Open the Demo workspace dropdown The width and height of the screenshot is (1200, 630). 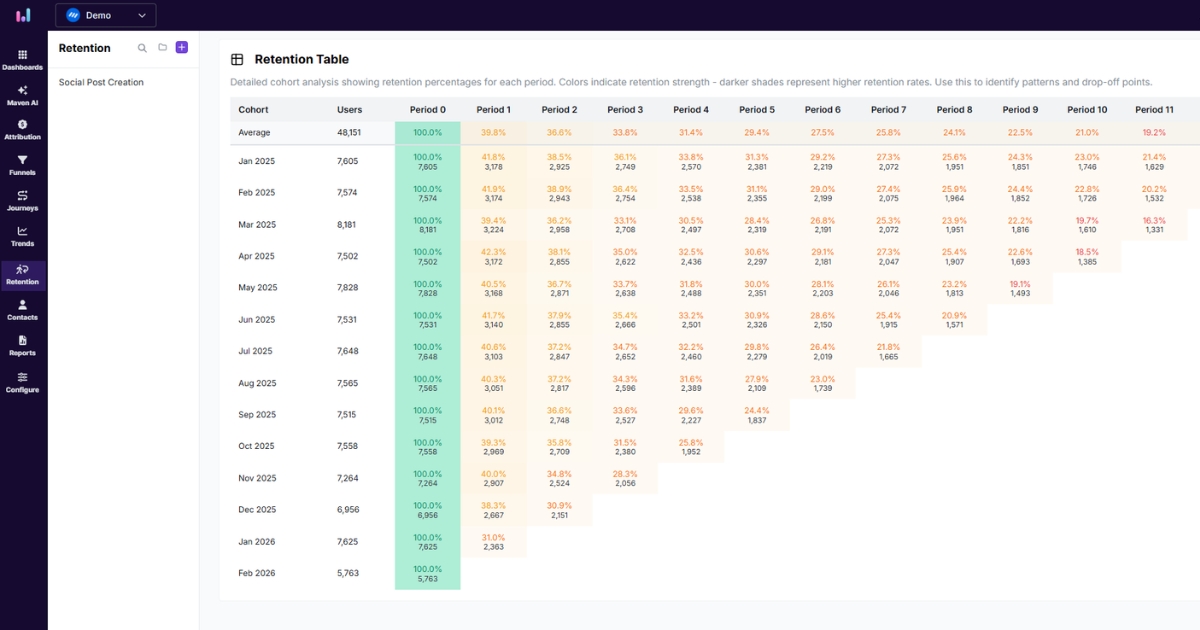[x=105, y=15]
